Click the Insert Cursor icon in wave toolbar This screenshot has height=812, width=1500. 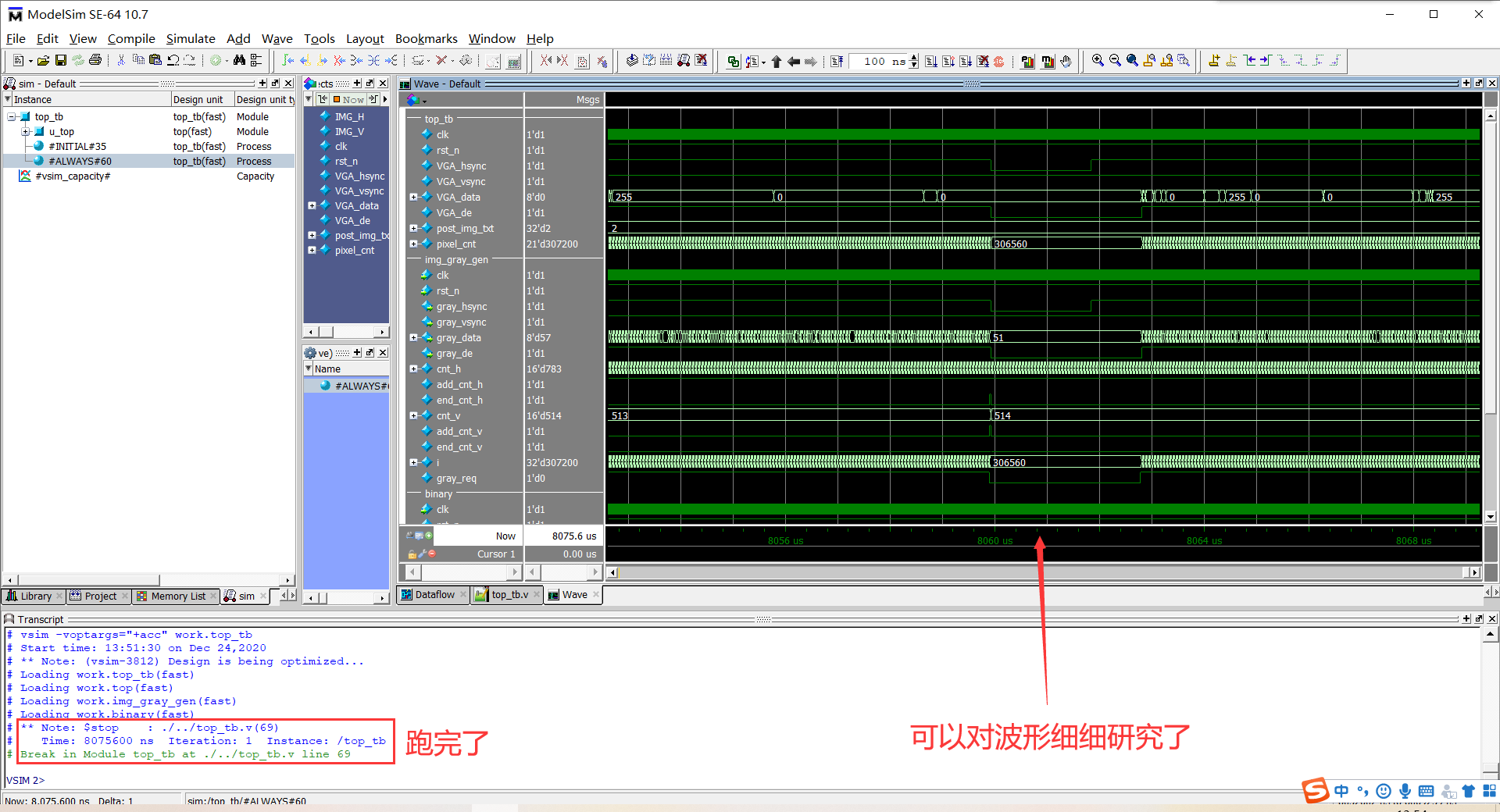(x=1214, y=60)
